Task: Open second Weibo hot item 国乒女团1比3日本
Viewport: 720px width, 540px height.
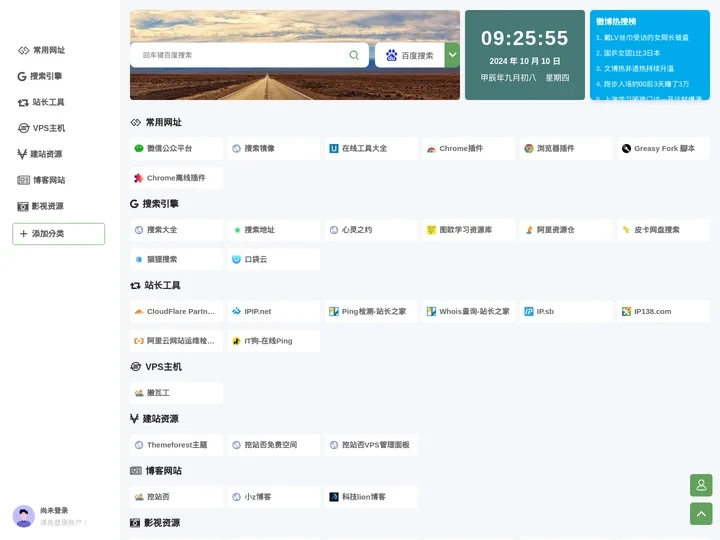Action: click(628, 53)
